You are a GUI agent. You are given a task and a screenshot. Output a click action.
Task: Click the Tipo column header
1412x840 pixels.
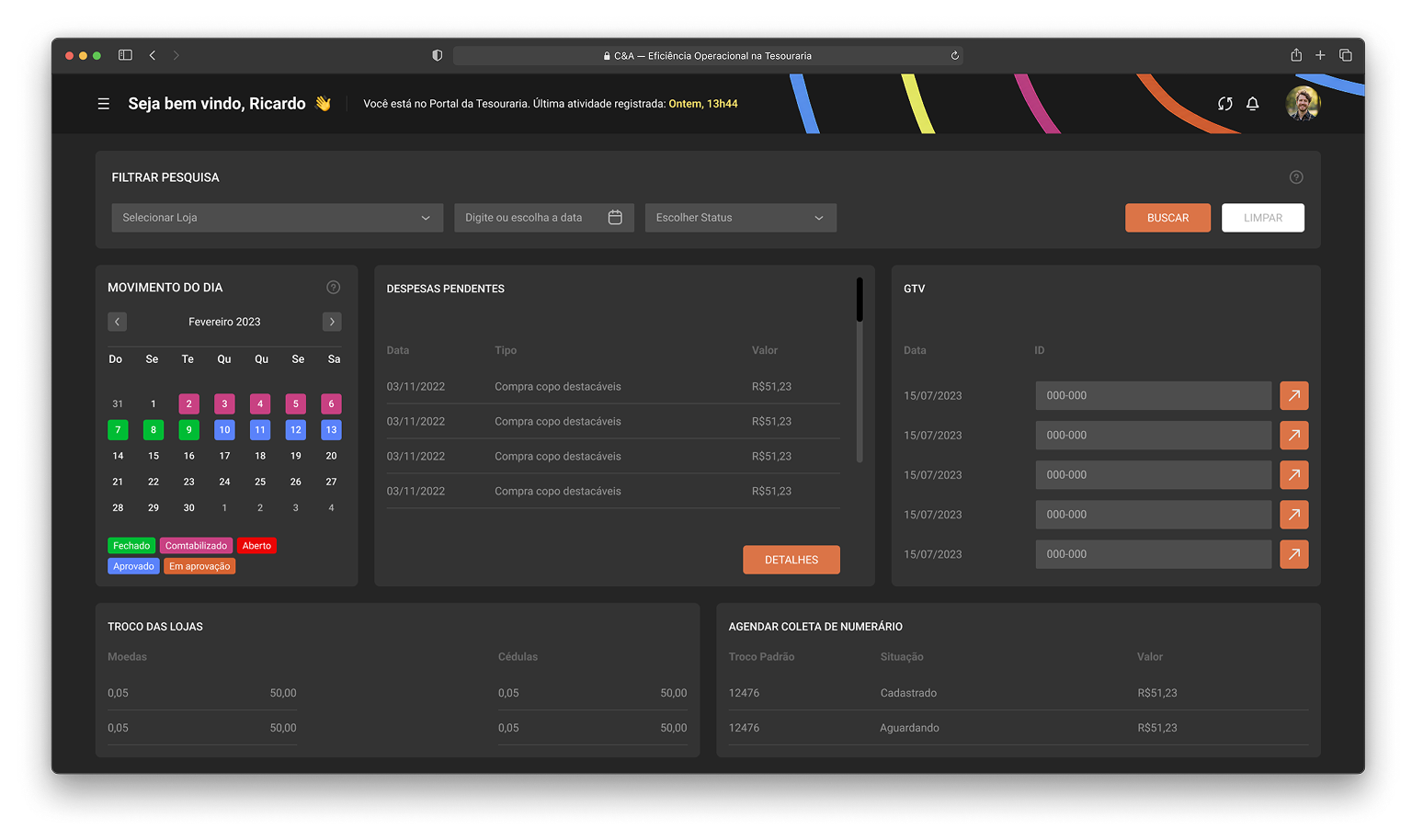(506, 350)
